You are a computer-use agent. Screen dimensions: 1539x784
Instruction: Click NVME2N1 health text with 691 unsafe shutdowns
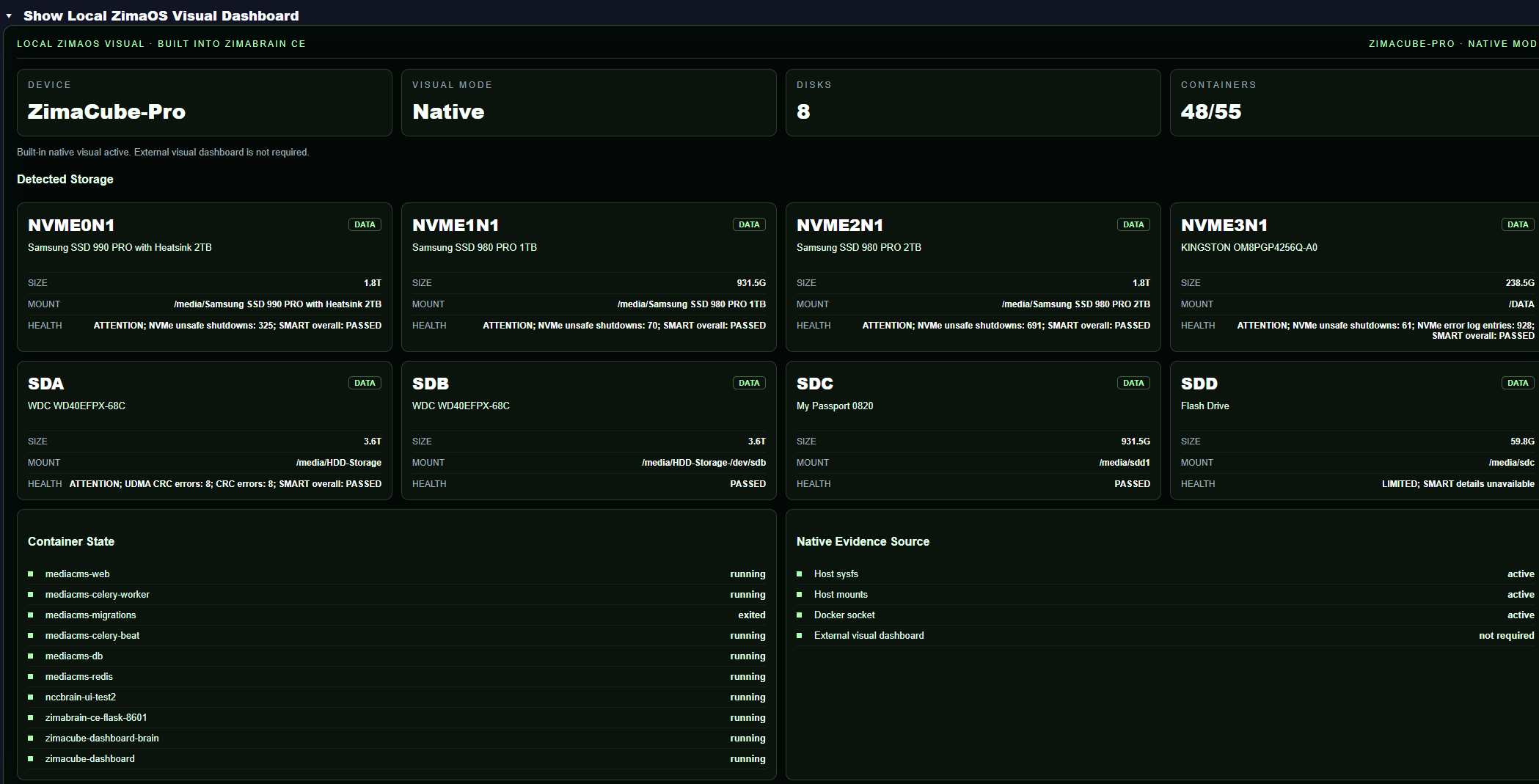pos(1006,325)
